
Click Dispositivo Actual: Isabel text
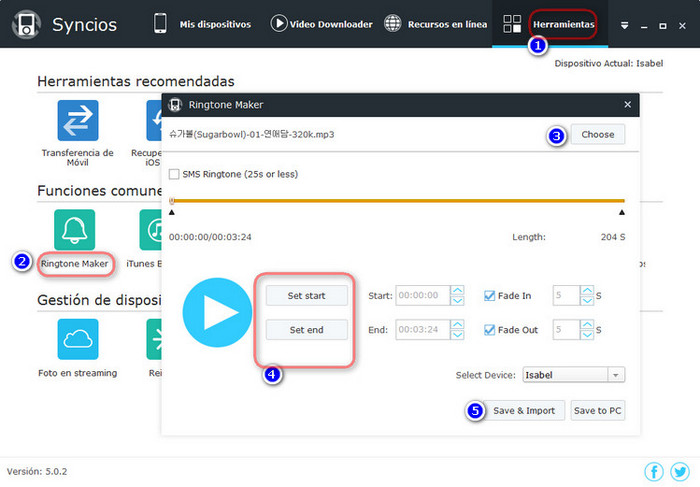608,63
